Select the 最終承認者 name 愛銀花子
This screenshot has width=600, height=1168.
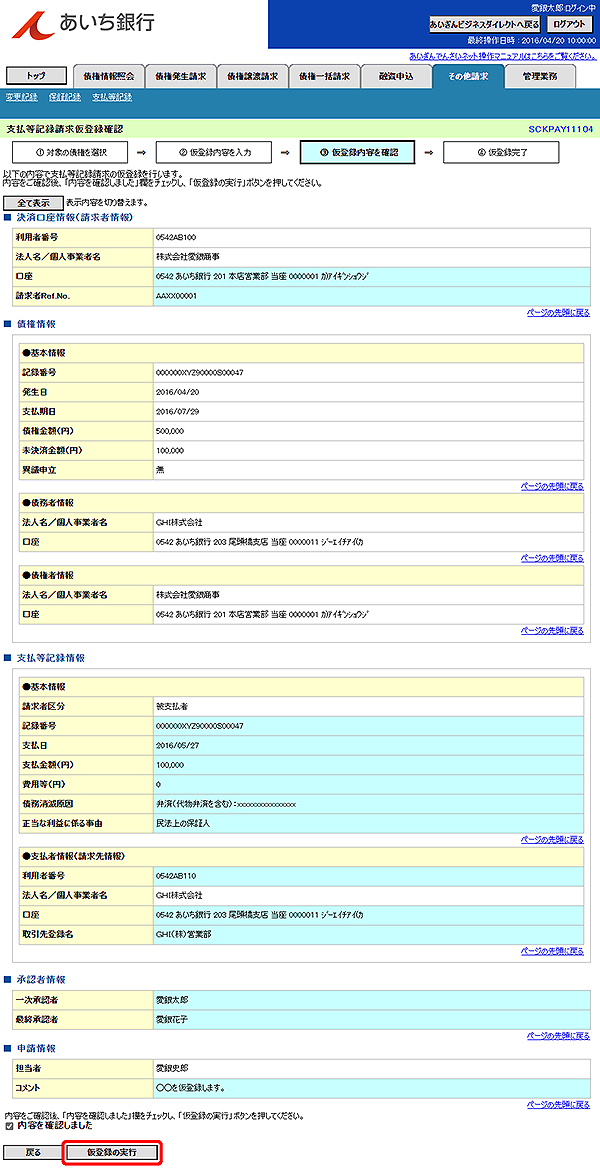[170, 1019]
